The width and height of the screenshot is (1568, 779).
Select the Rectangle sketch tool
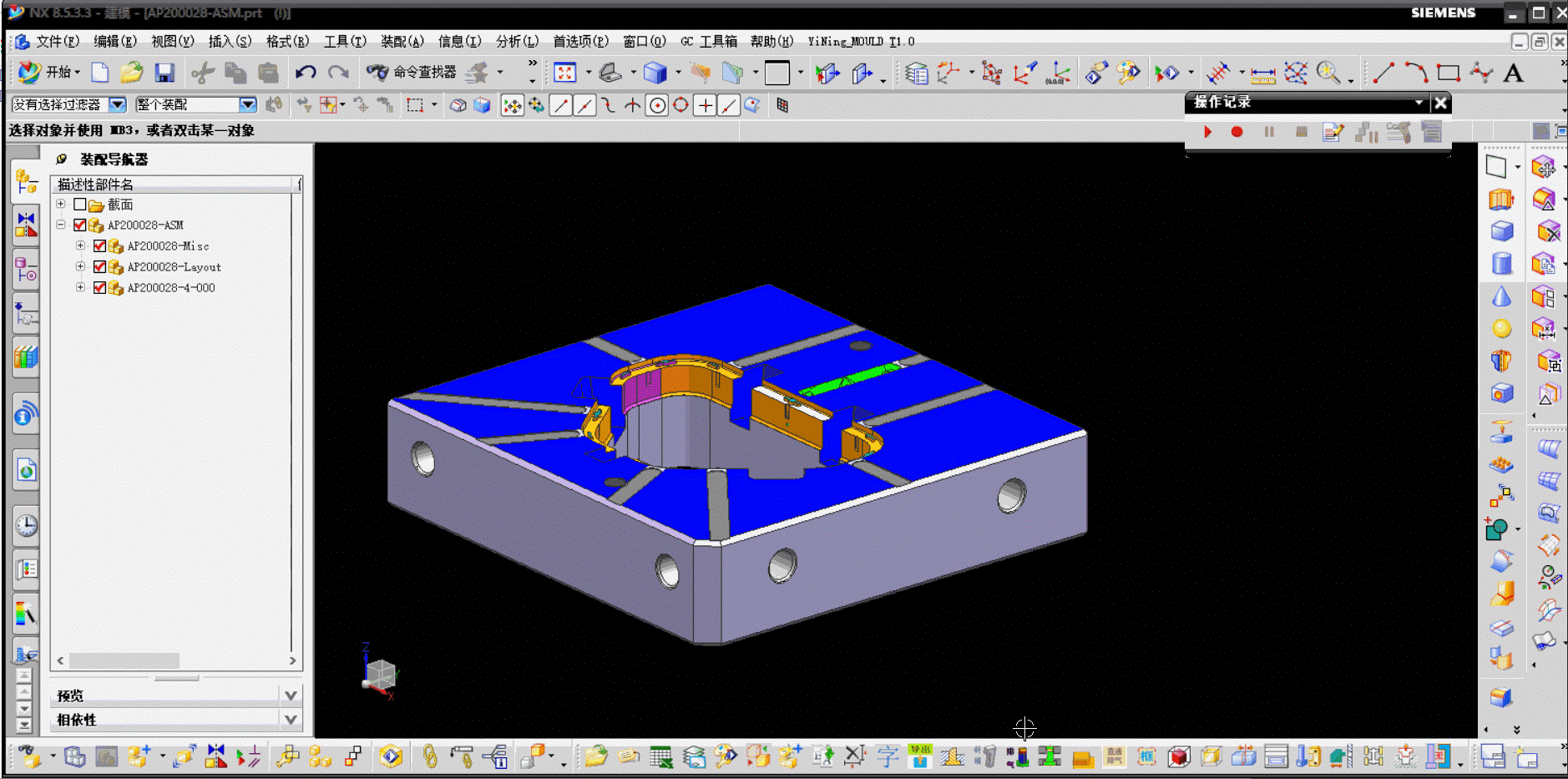pos(1449,73)
